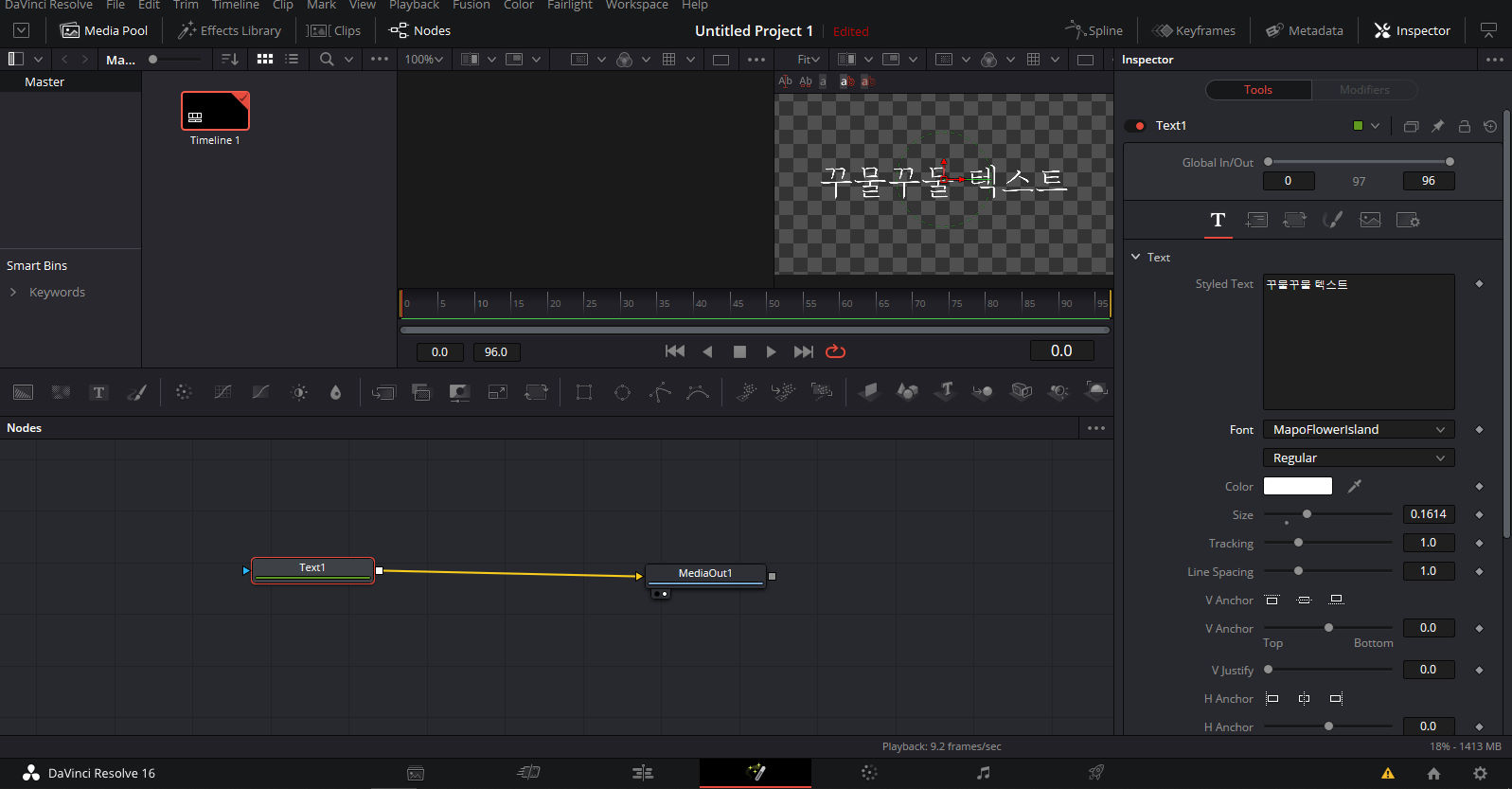
Task: Select the Timeline 1 thumbnail
Action: [215, 111]
